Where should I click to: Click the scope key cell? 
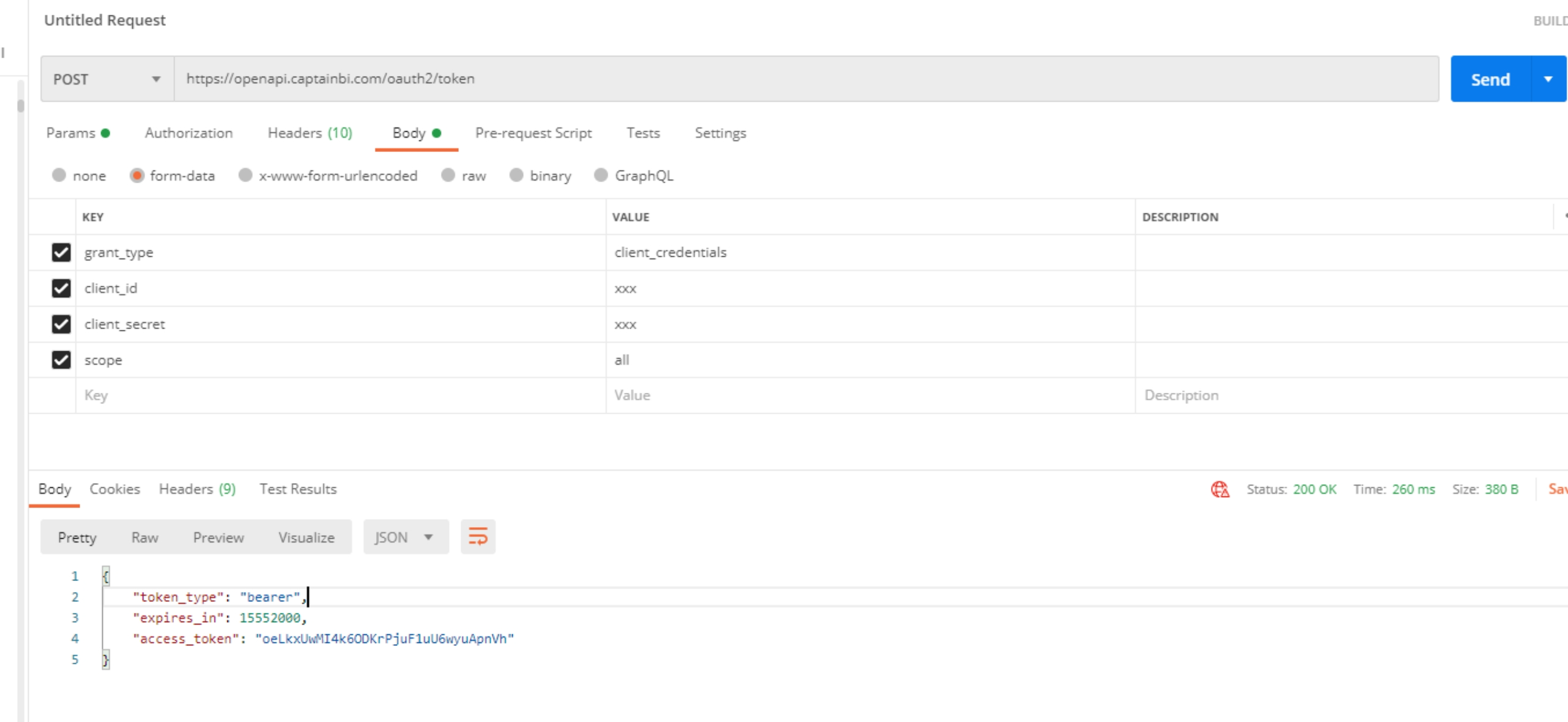[341, 360]
